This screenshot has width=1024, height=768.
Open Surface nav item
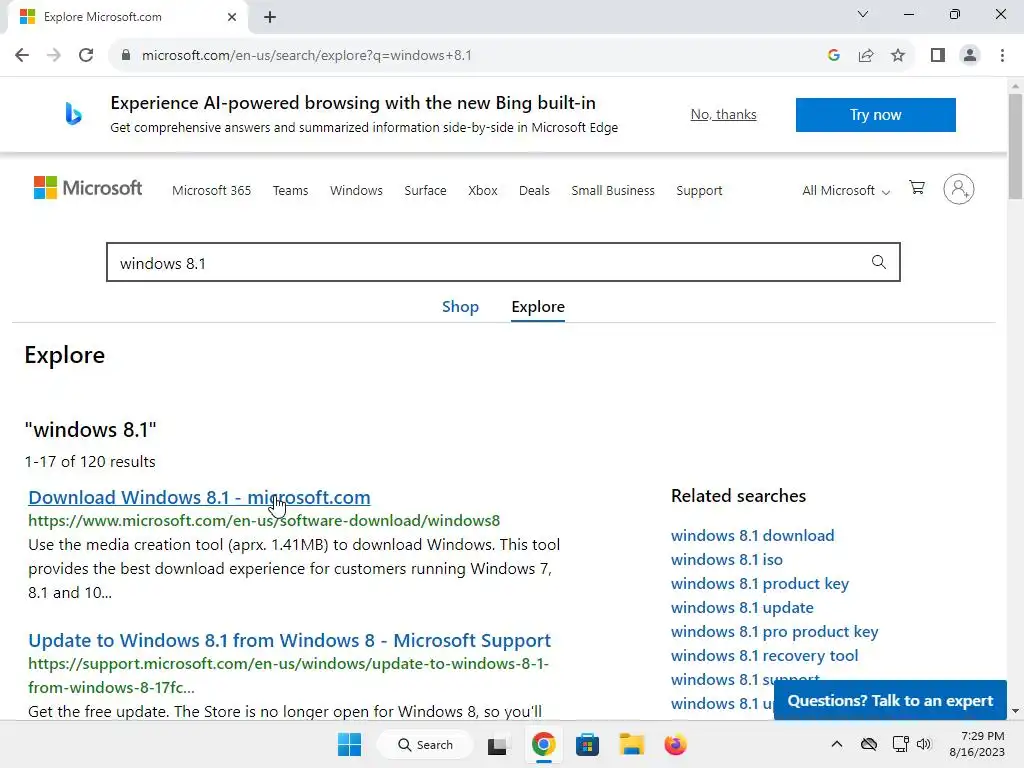point(425,191)
